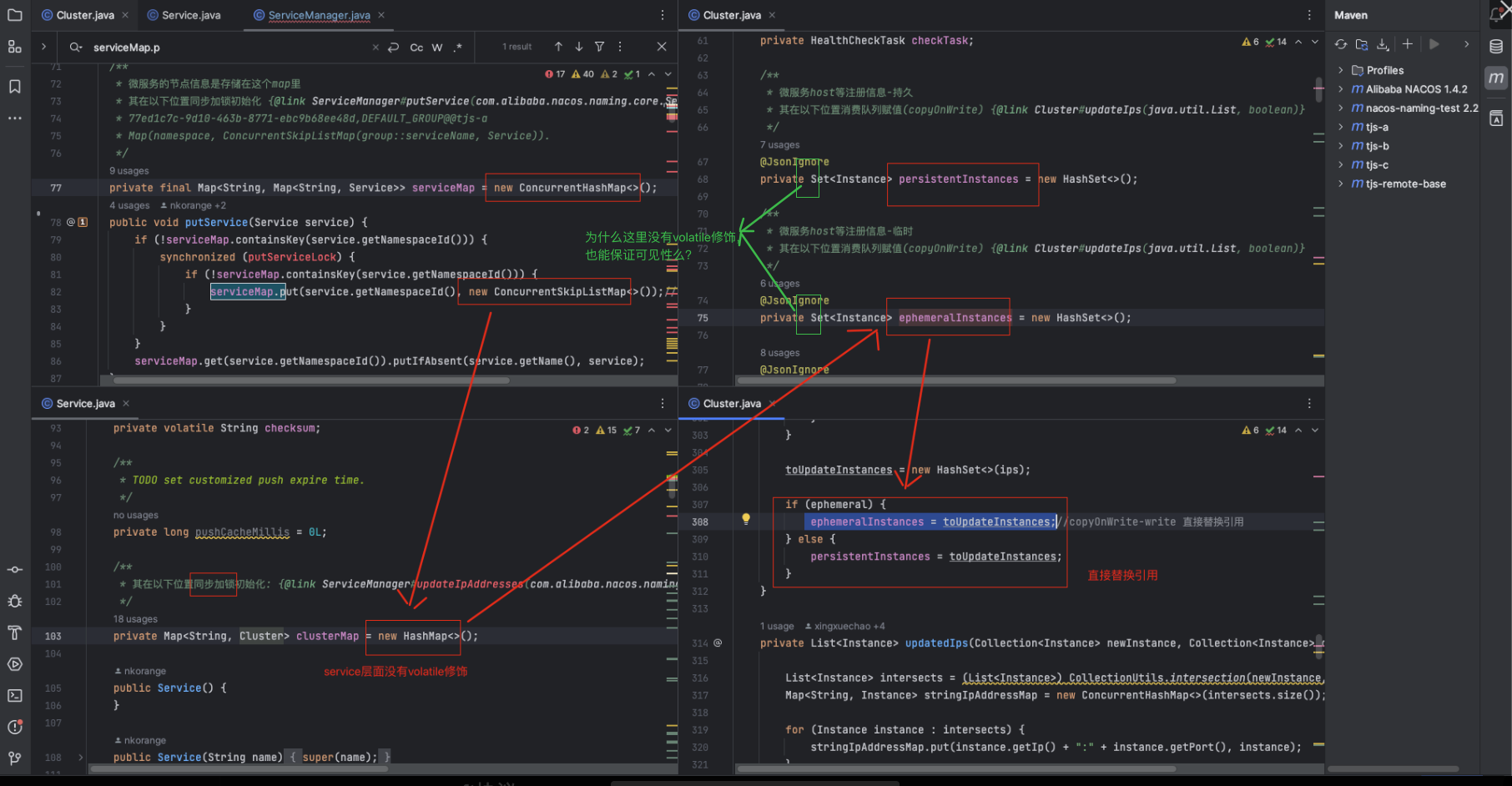1512x786 pixels.
Task: Toggle the Maven tool window sidebar icon
Action: tap(1497, 78)
